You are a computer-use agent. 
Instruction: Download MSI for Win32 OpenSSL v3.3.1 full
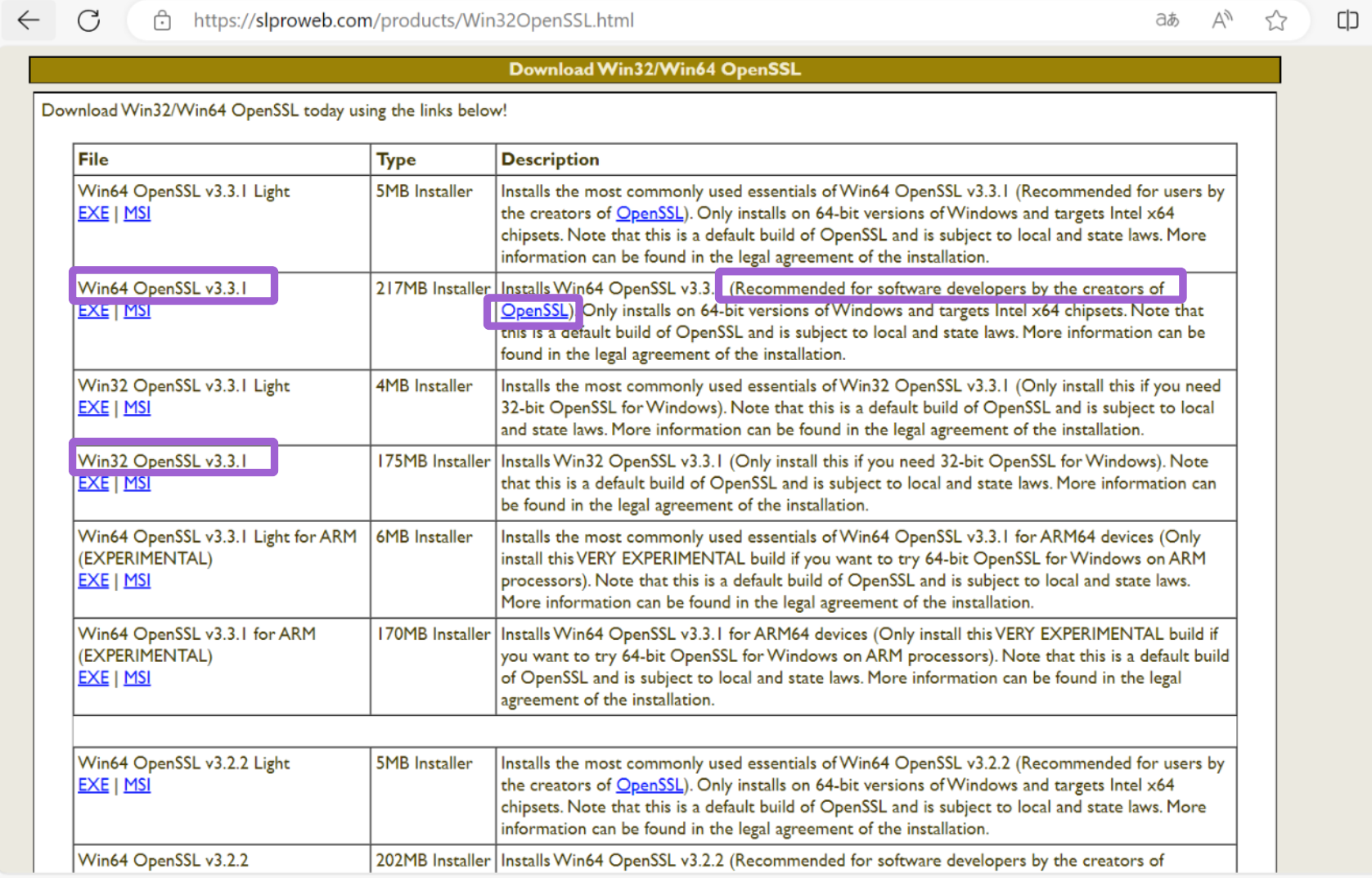pos(137,483)
